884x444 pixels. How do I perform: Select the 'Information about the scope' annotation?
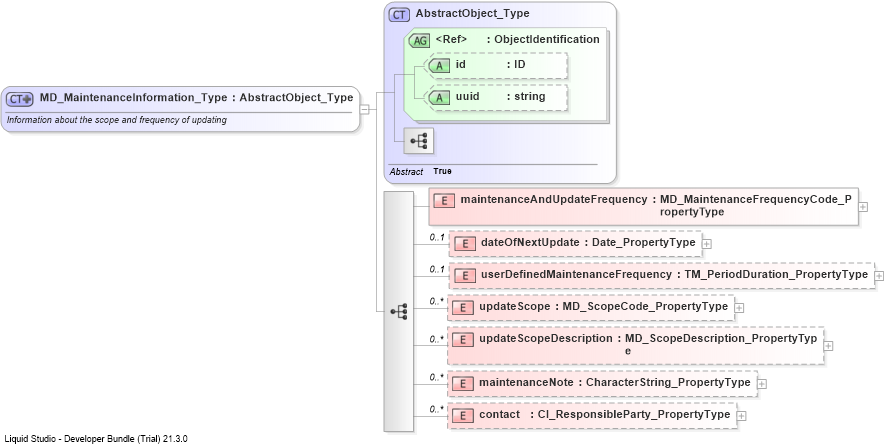click(117, 120)
